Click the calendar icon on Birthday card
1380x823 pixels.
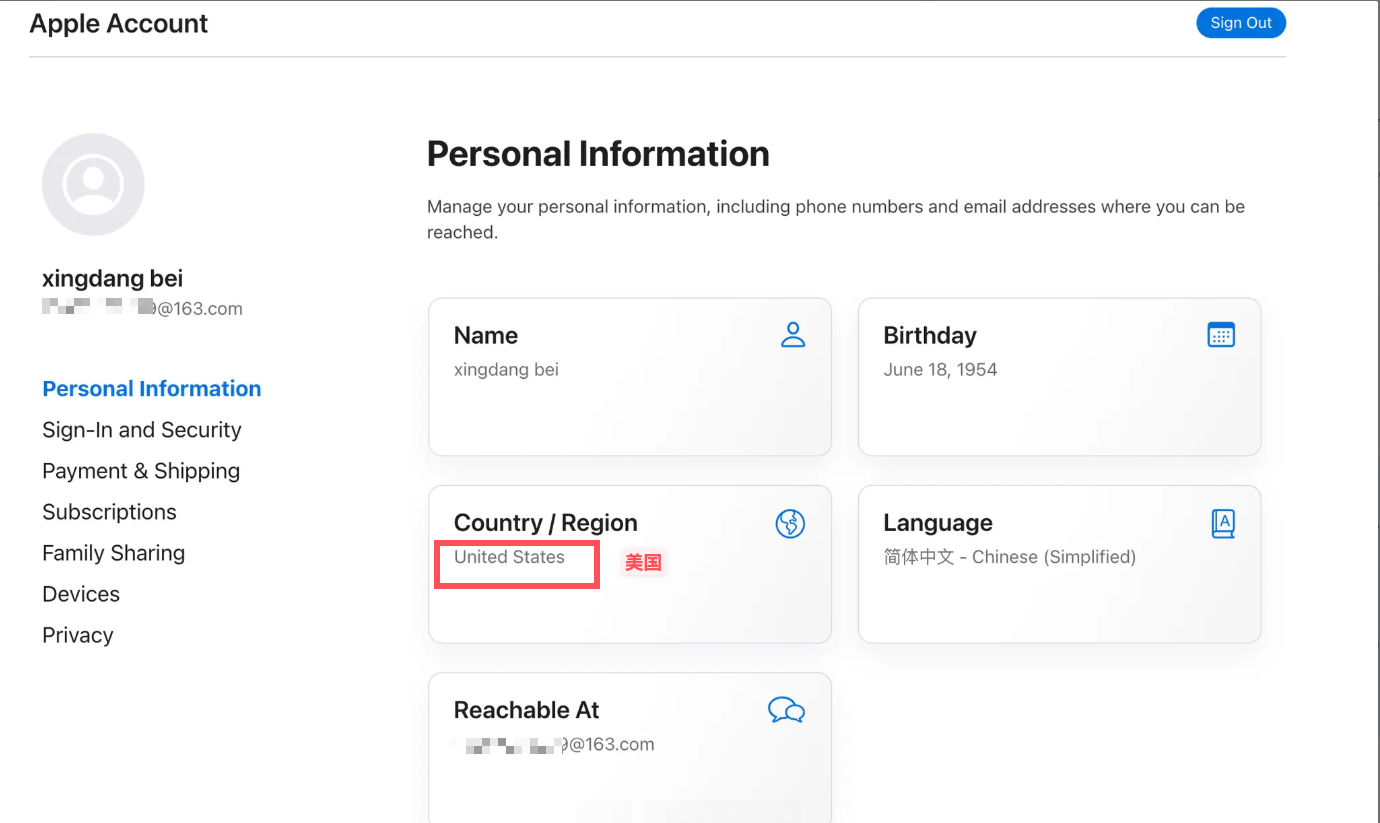(1221, 335)
